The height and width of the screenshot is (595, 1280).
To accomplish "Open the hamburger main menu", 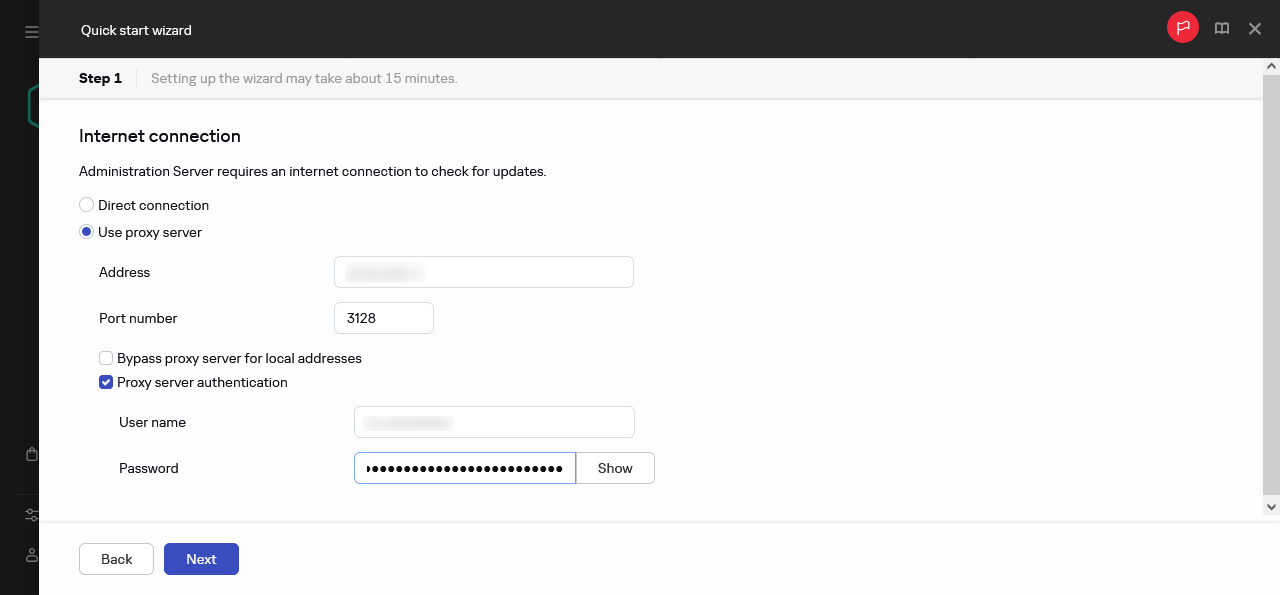I will (32, 32).
